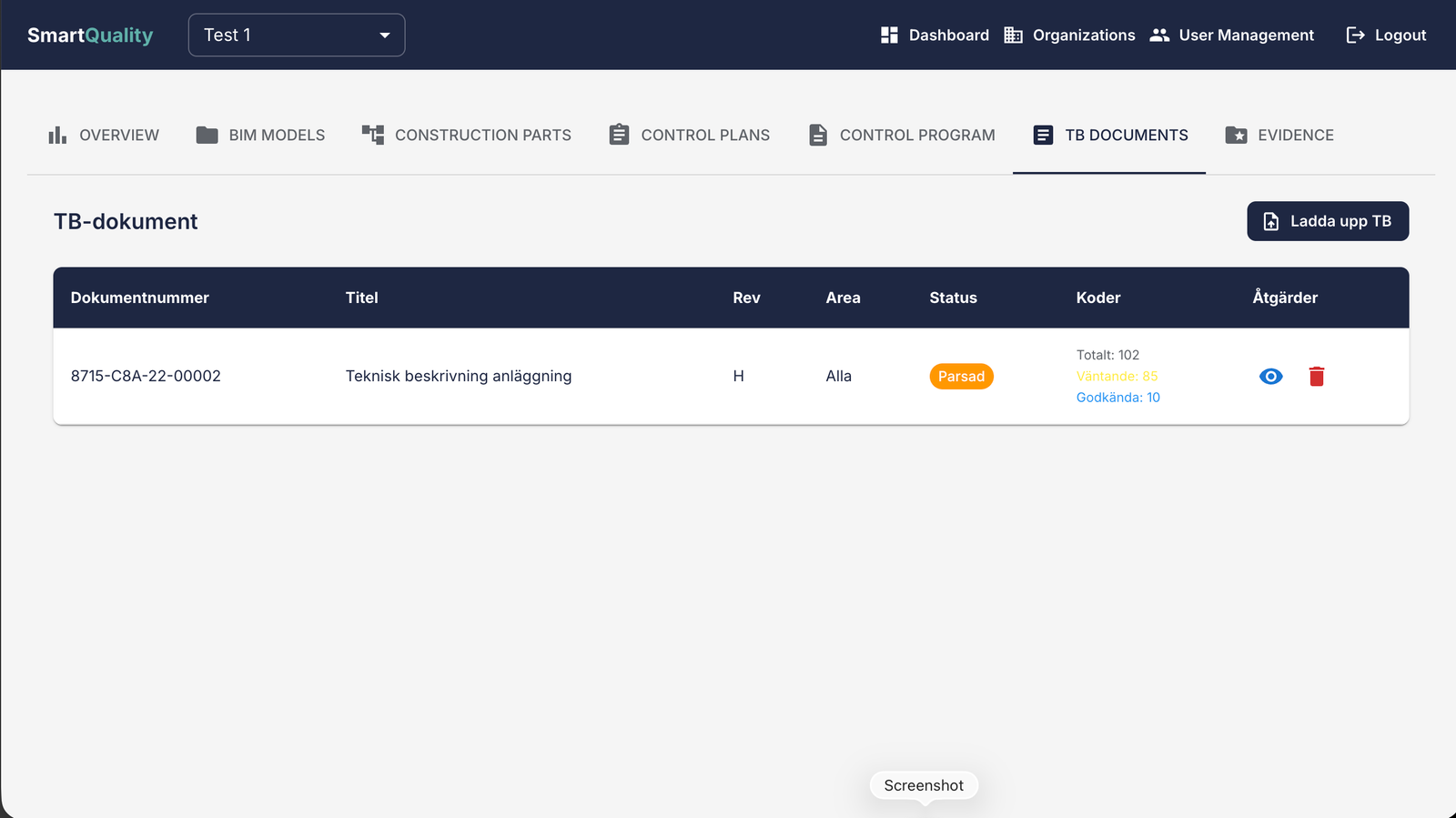Click the Dokumentnummer column header
The image size is (1456, 818).
pos(140,298)
